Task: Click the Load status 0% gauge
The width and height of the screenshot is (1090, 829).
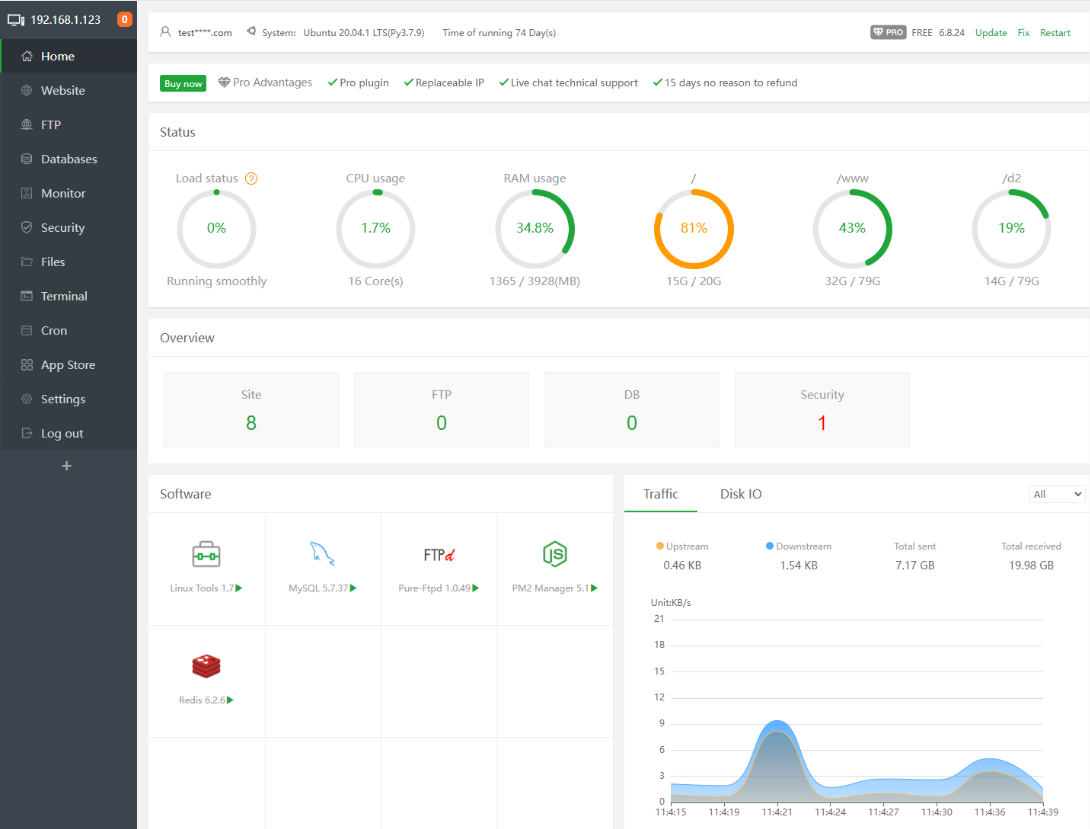Action: click(216, 229)
